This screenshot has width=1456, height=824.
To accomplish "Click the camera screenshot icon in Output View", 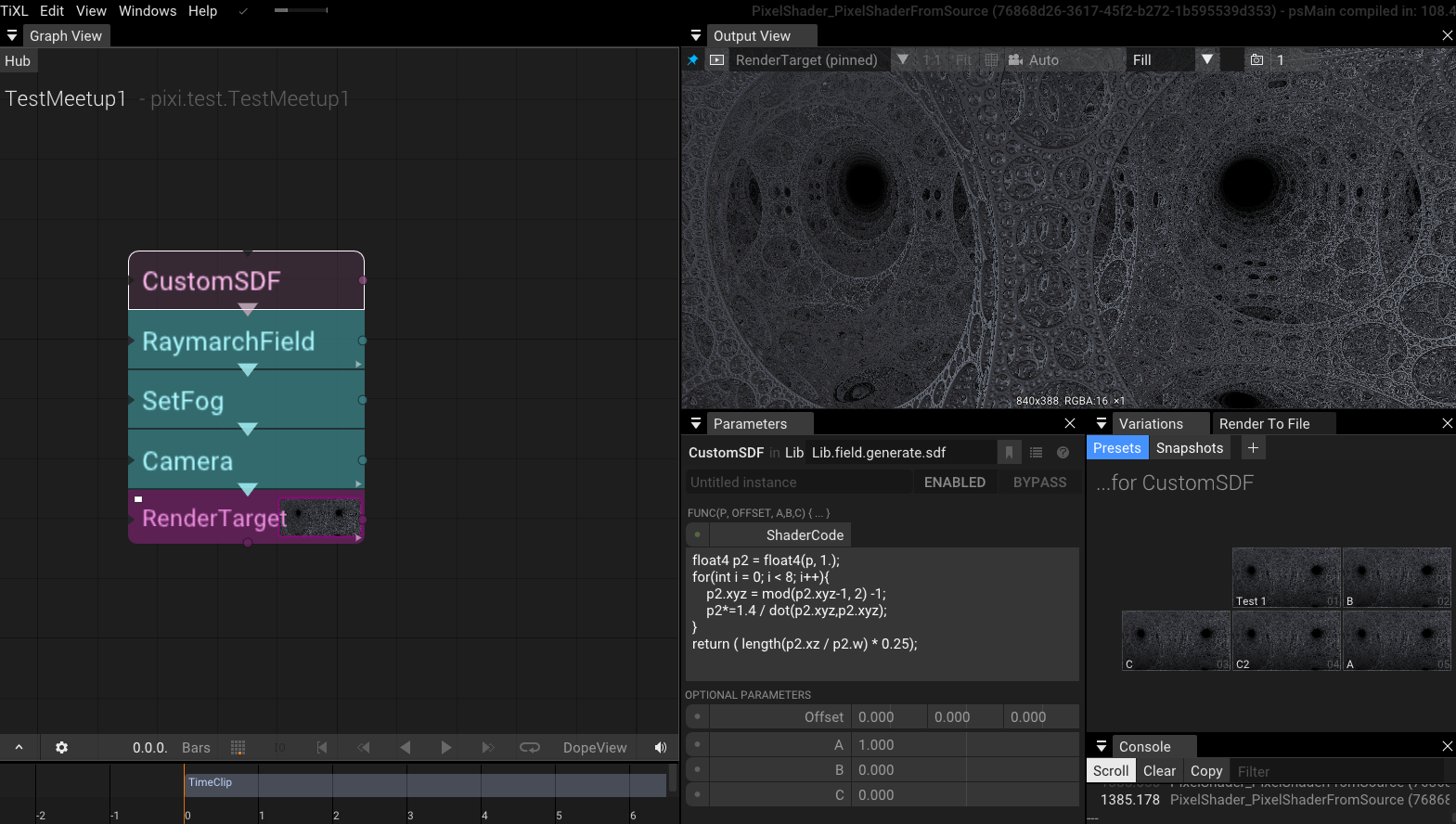I will click(x=1256, y=60).
